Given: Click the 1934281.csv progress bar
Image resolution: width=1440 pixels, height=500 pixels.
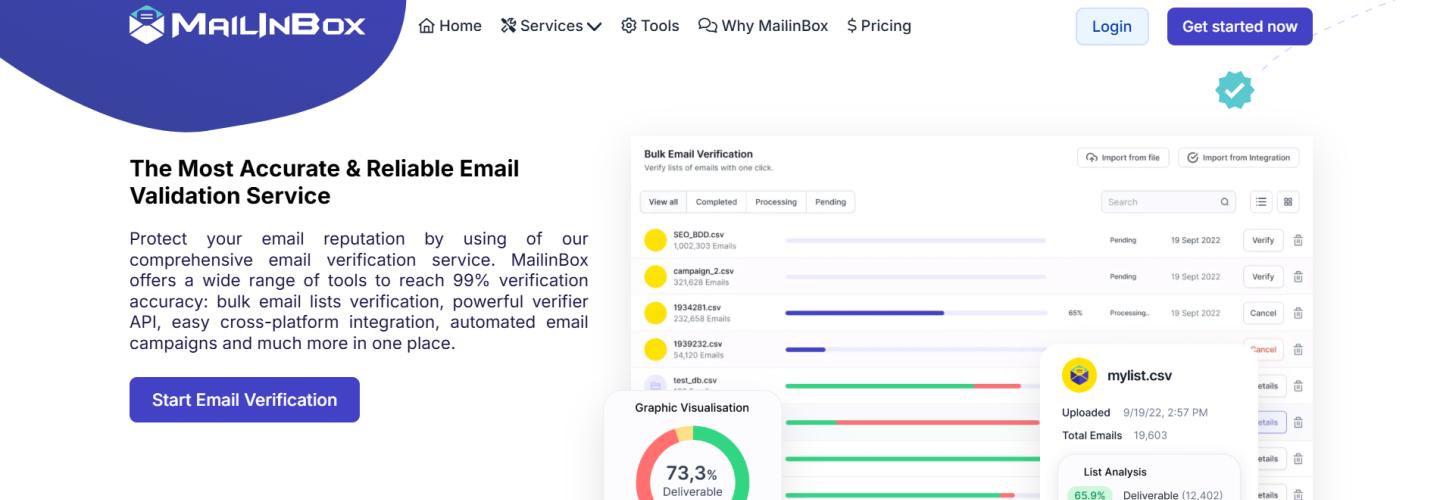Looking at the screenshot, I should coord(915,313).
